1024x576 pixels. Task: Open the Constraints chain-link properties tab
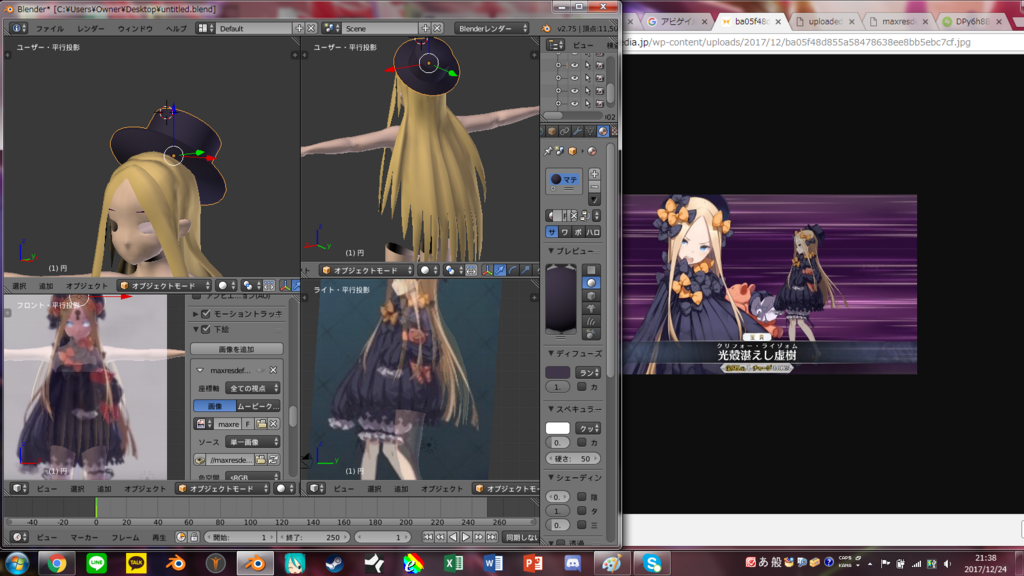coord(564,131)
